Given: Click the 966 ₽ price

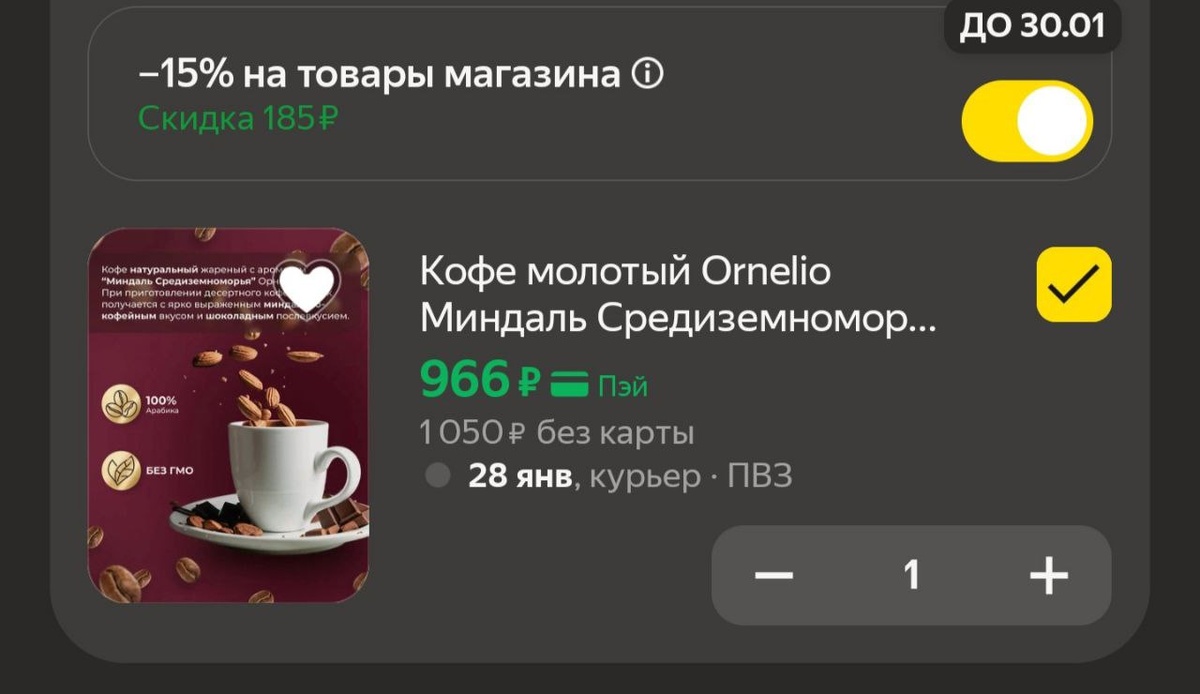Looking at the screenshot, I should click(x=481, y=379).
